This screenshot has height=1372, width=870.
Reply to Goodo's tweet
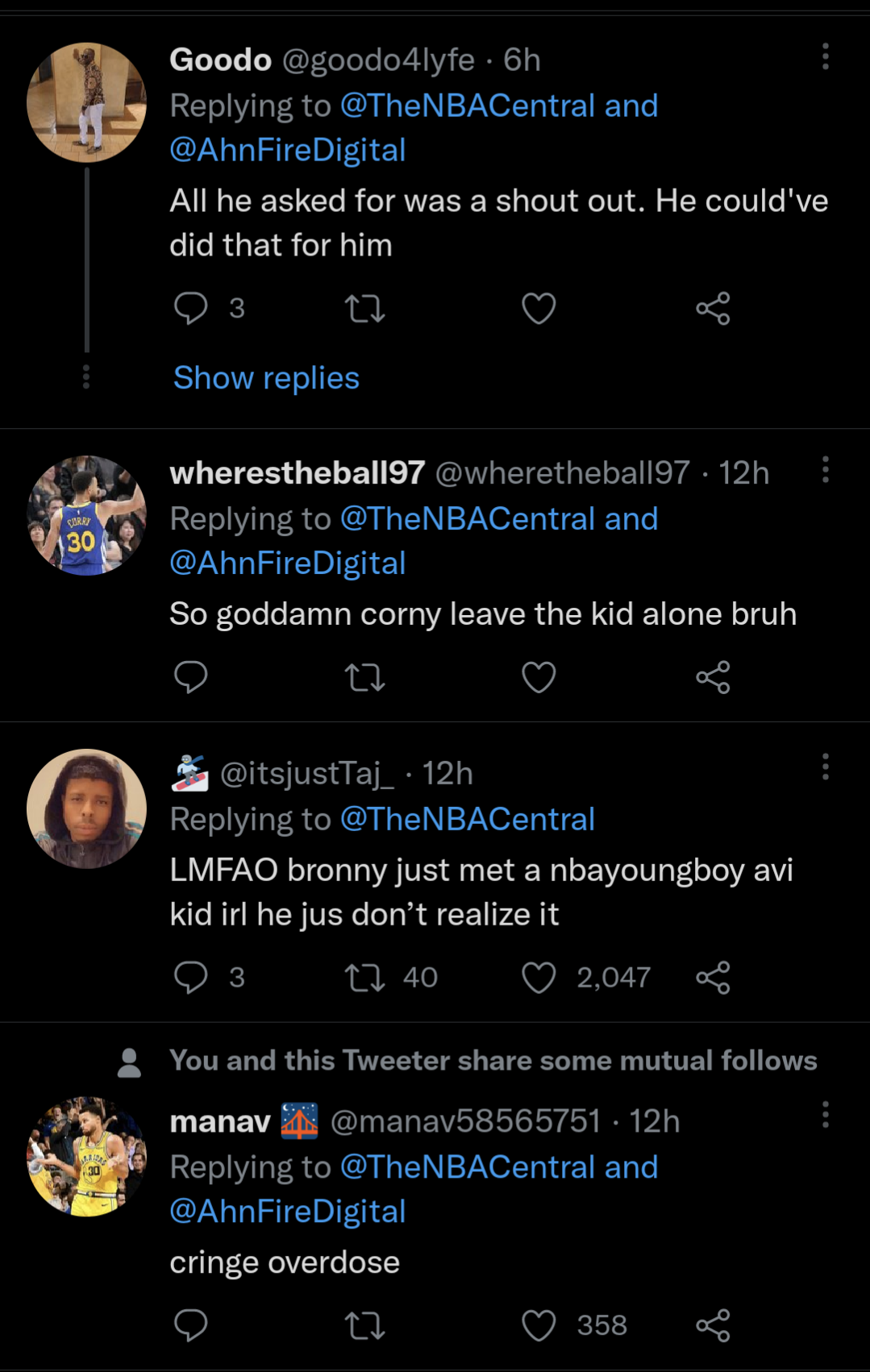point(191,308)
